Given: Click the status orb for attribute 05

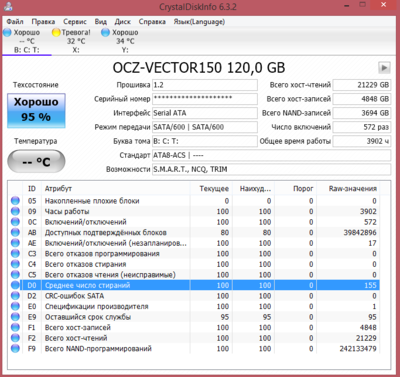Looking at the screenshot, I should point(15,201).
